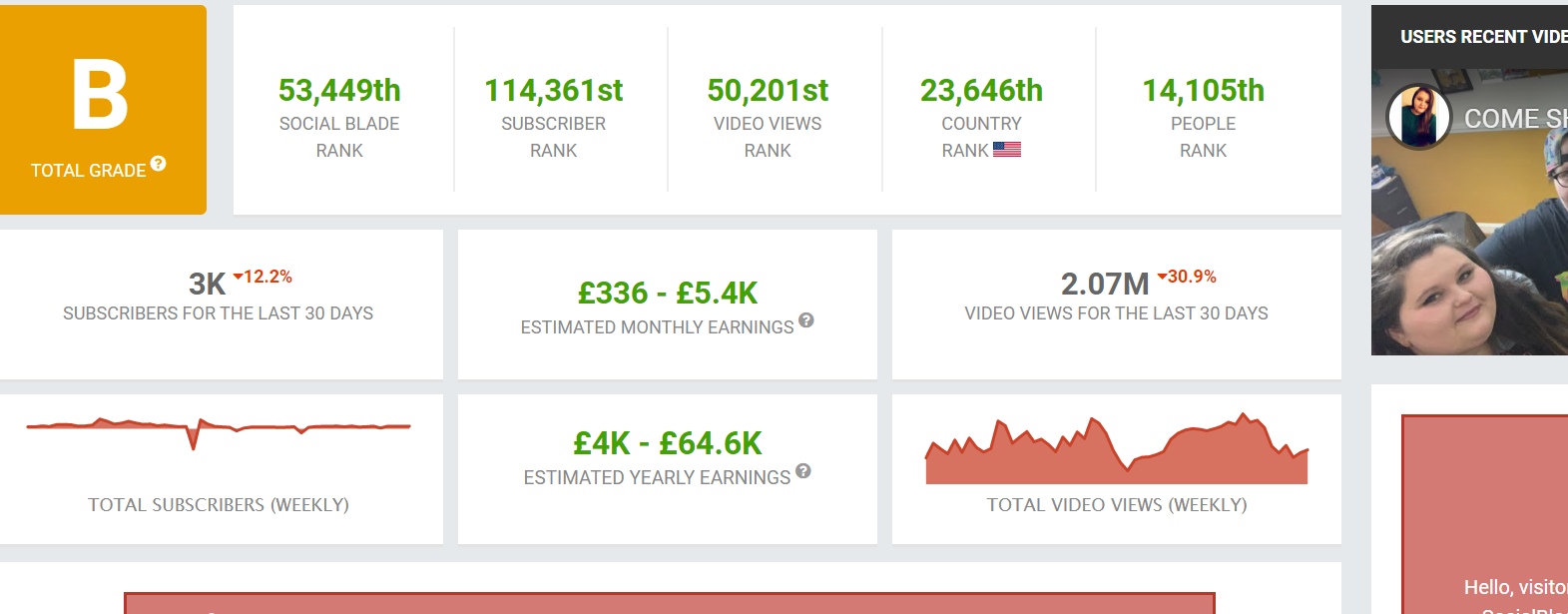
Task: Click the Video Views For The Last 30 Days label
Action: (1117, 313)
